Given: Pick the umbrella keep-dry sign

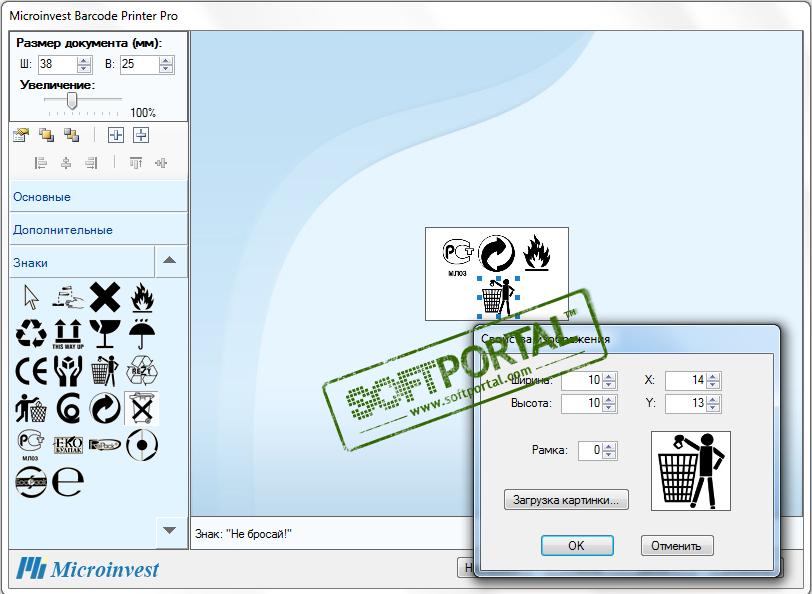Looking at the screenshot, I should tap(141, 334).
